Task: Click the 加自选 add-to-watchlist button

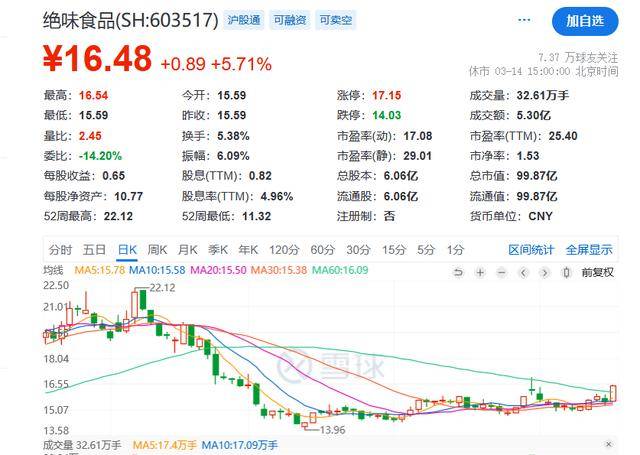Action: [x=585, y=21]
